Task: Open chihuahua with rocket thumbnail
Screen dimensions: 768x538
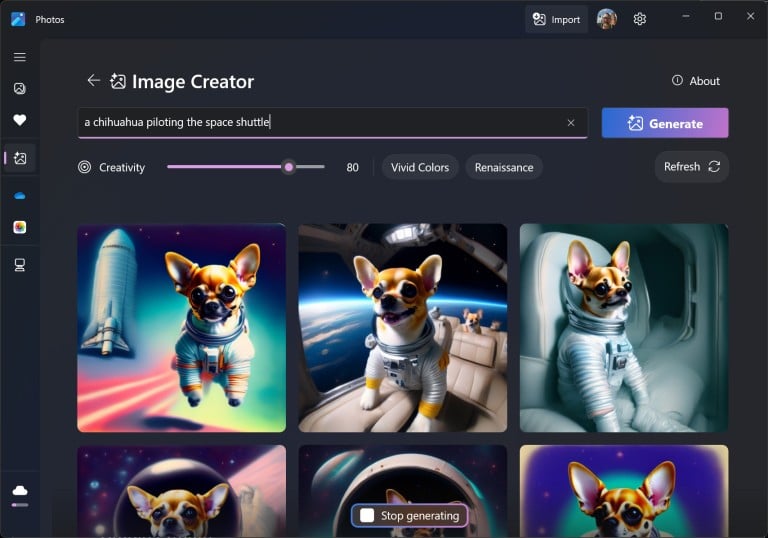Action: (x=182, y=328)
